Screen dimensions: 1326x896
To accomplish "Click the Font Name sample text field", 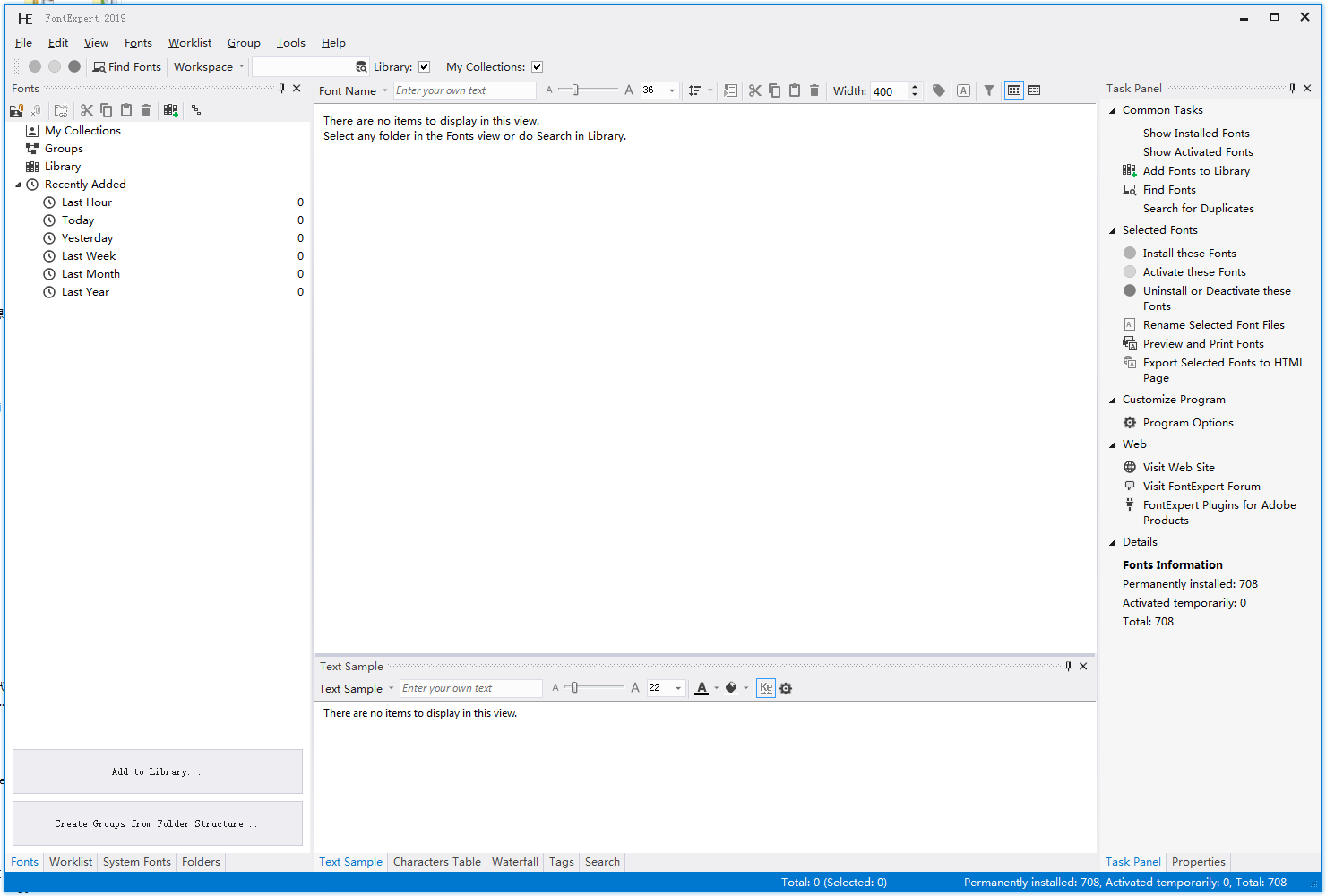I will click(465, 90).
